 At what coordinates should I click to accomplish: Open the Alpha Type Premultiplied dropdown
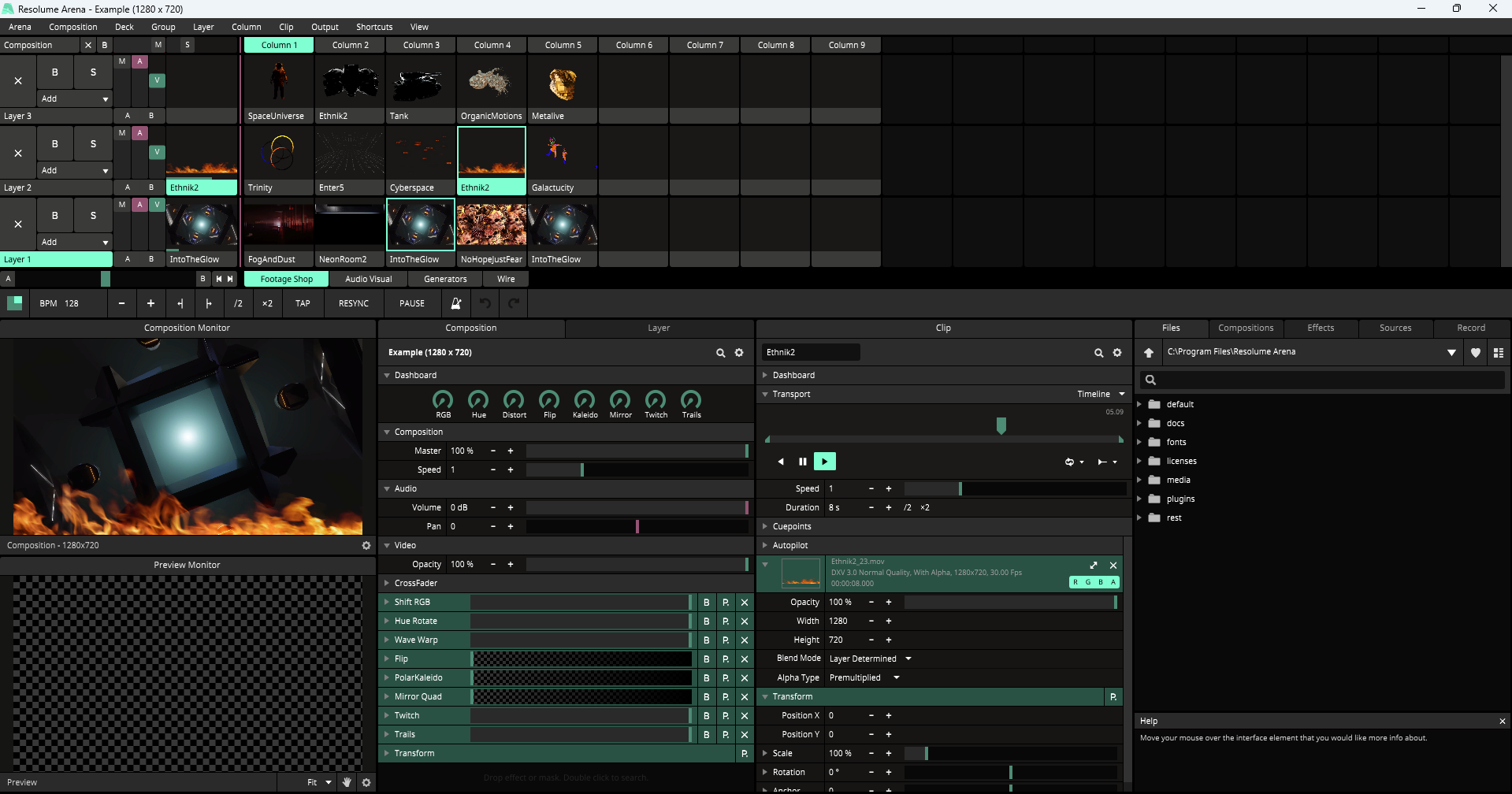click(864, 678)
